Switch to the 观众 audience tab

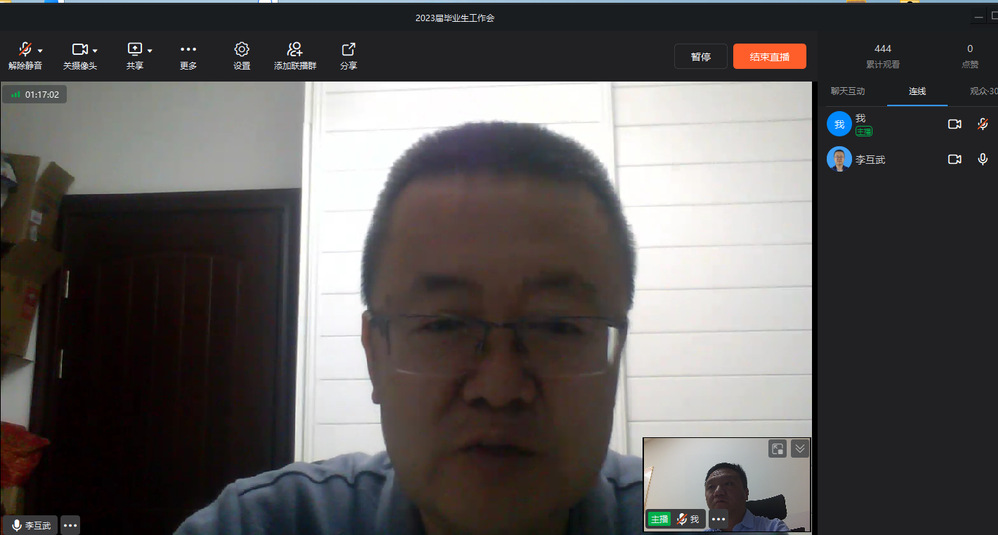click(983, 91)
